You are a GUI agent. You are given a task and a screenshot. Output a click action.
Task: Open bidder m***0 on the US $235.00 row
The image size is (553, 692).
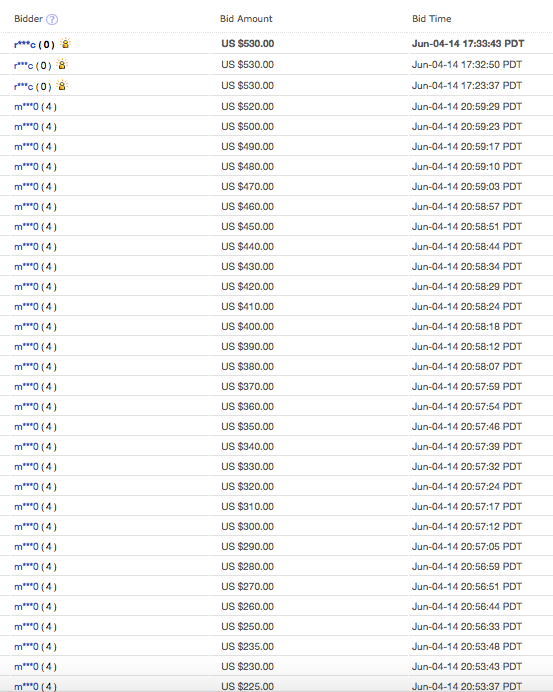pyautogui.click(x=26, y=647)
